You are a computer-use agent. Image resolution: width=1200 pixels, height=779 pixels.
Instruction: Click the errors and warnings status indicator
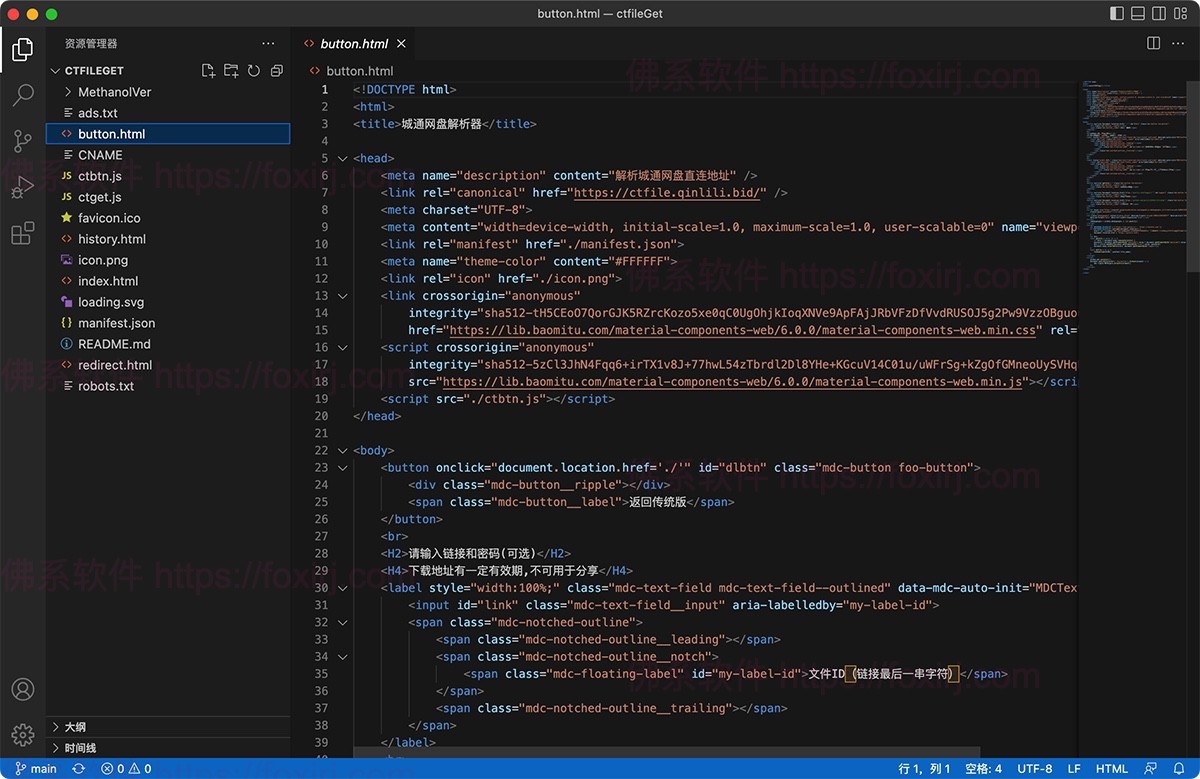click(123, 769)
